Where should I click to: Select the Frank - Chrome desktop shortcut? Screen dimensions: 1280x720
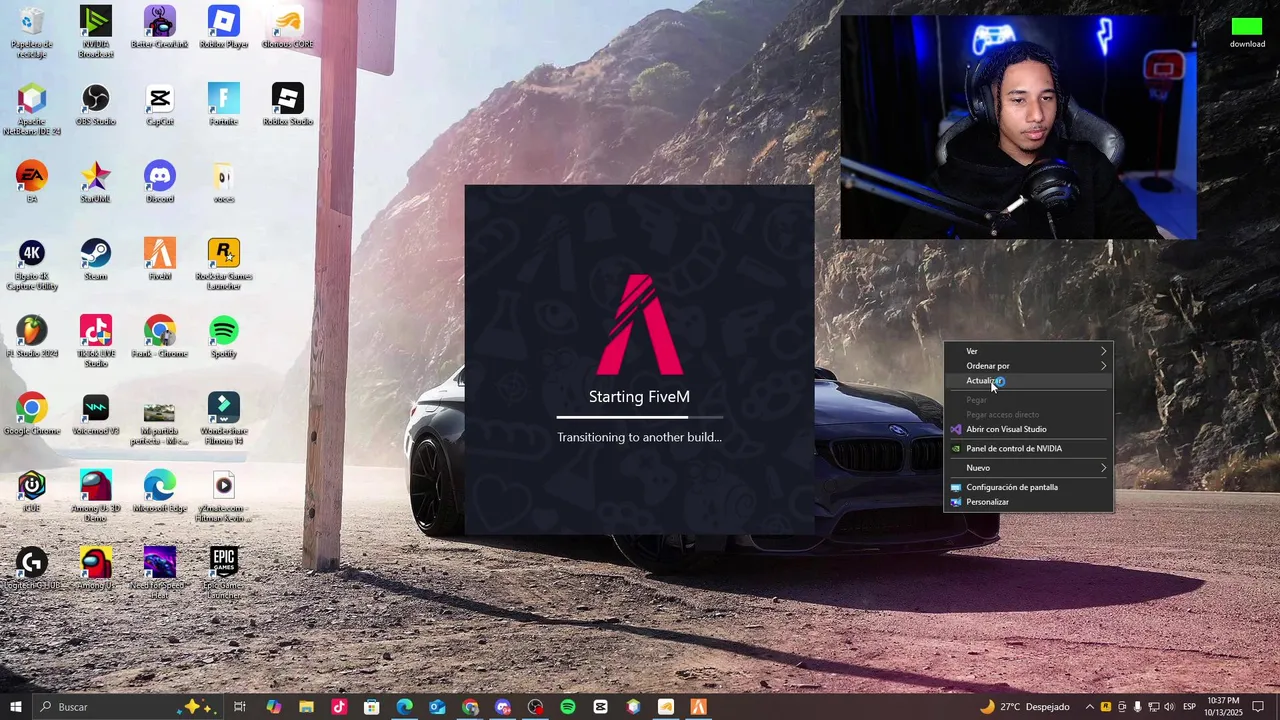[x=160, y=337]
